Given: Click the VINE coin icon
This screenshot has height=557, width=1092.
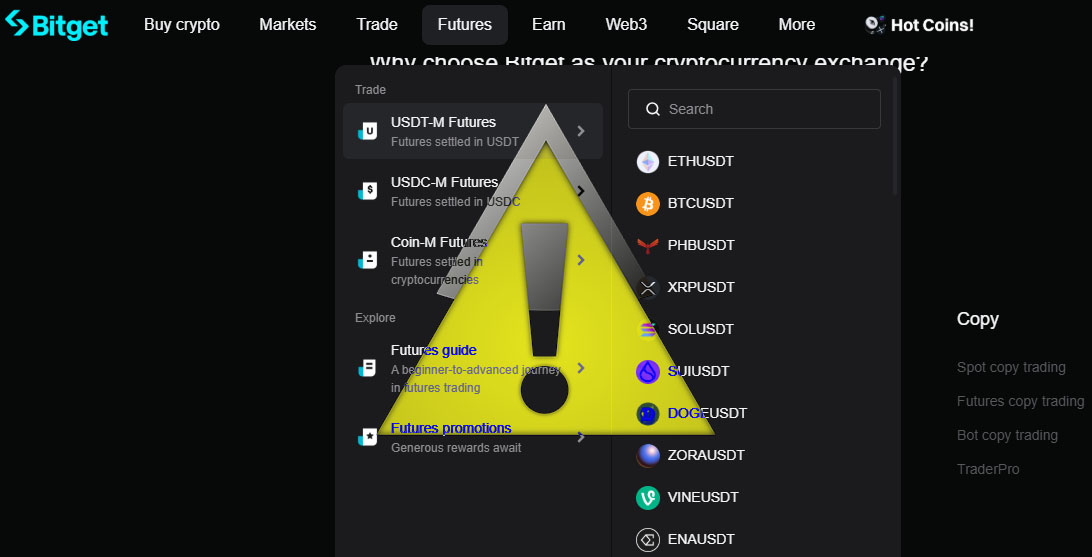Looking at the screenshot, I should coord(648,498).
